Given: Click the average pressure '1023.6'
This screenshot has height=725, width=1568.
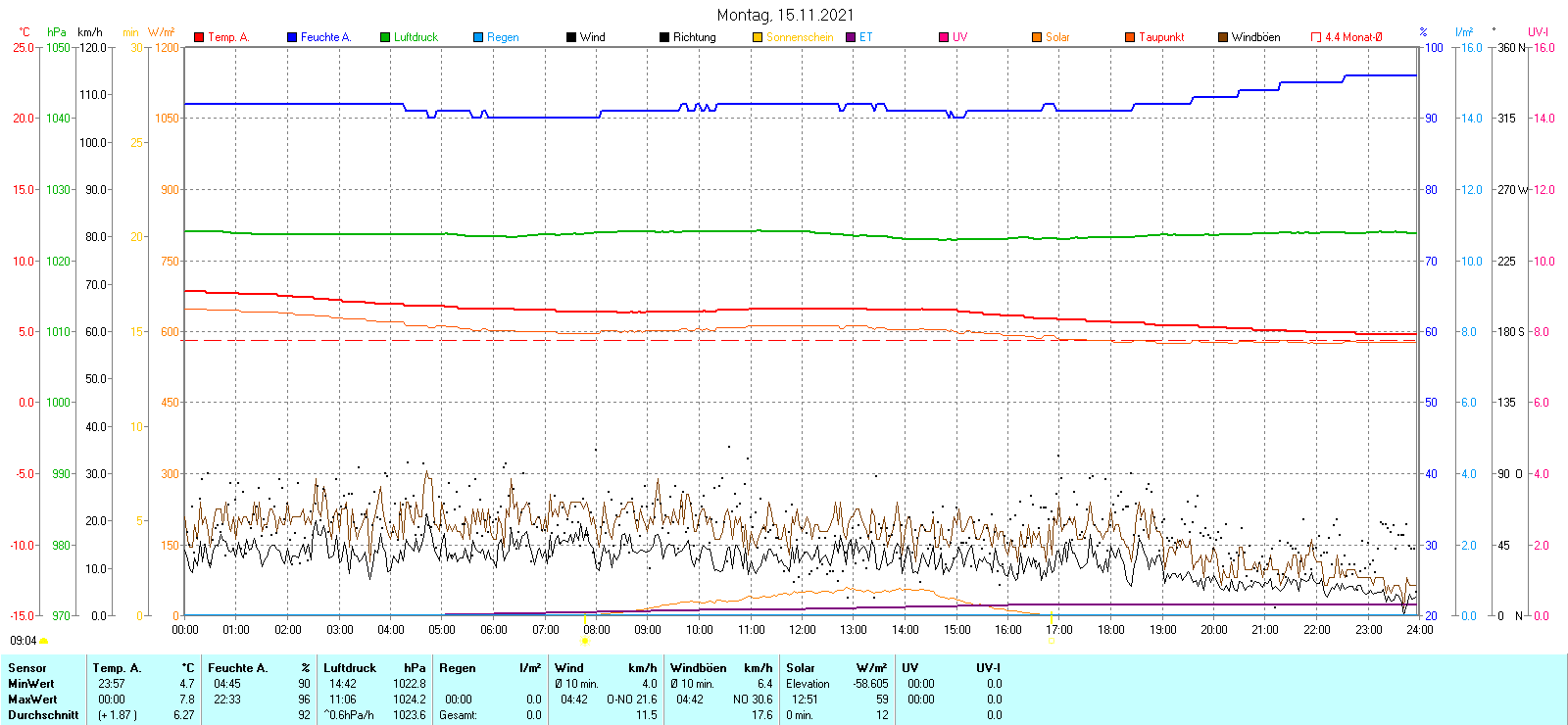Looking at the screenshot, I should 410,715.
